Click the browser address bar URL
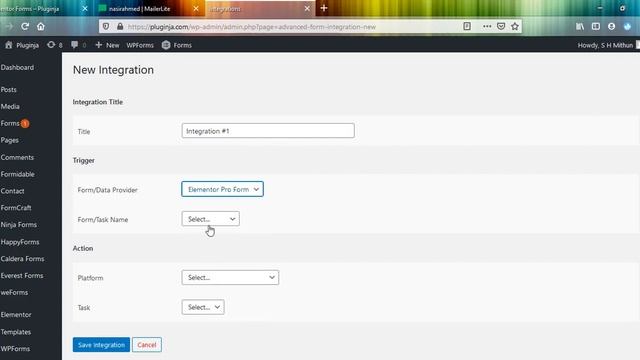Viewport: 640px width, 360px height. (x=251, y=27)
